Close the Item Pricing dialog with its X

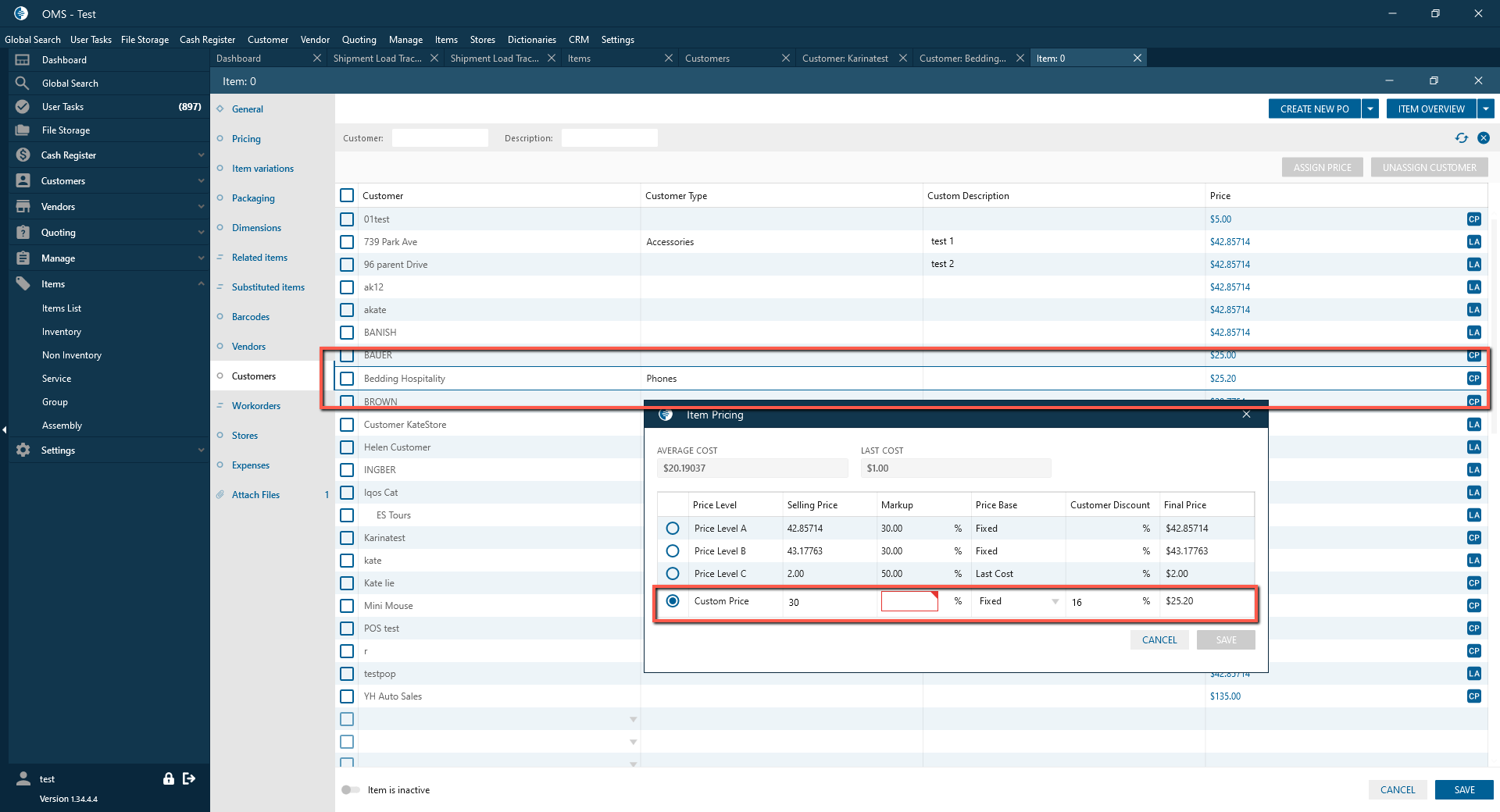(x=1246, y=415)
